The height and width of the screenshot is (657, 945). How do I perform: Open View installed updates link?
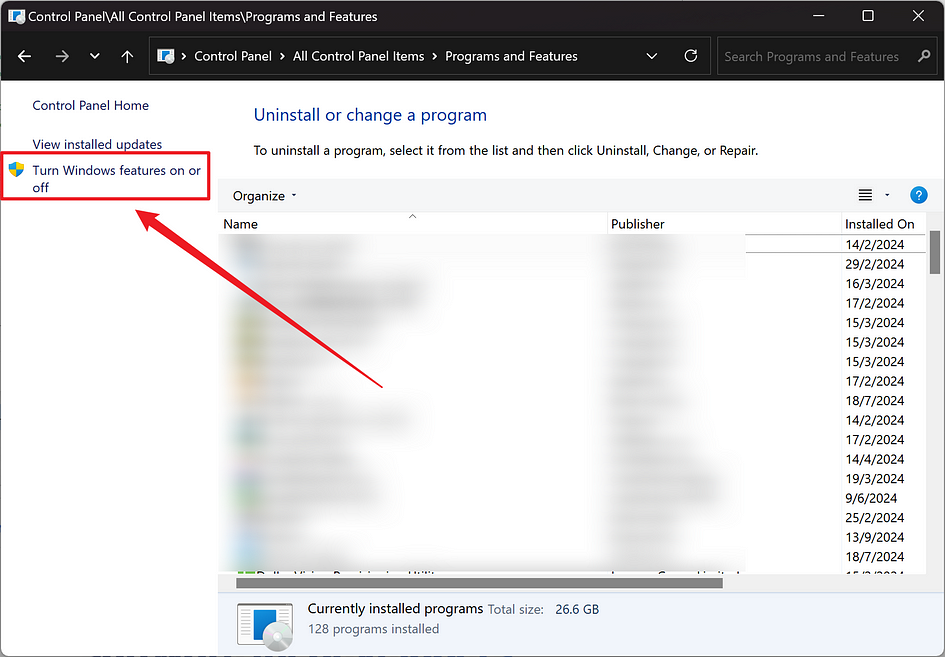point(97,144)
